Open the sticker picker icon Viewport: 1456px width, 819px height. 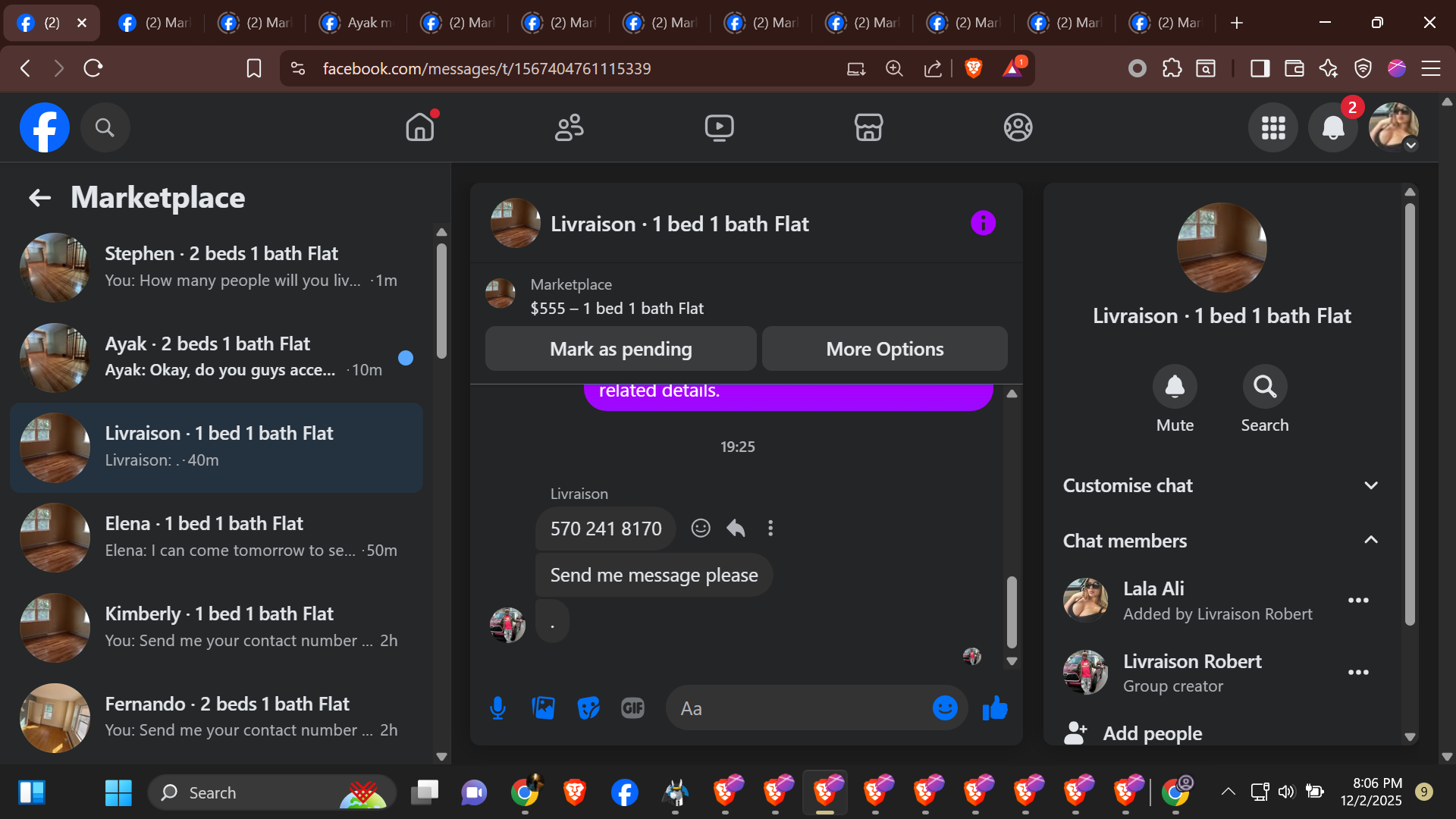pyautogui.click(x=588, y=708)
